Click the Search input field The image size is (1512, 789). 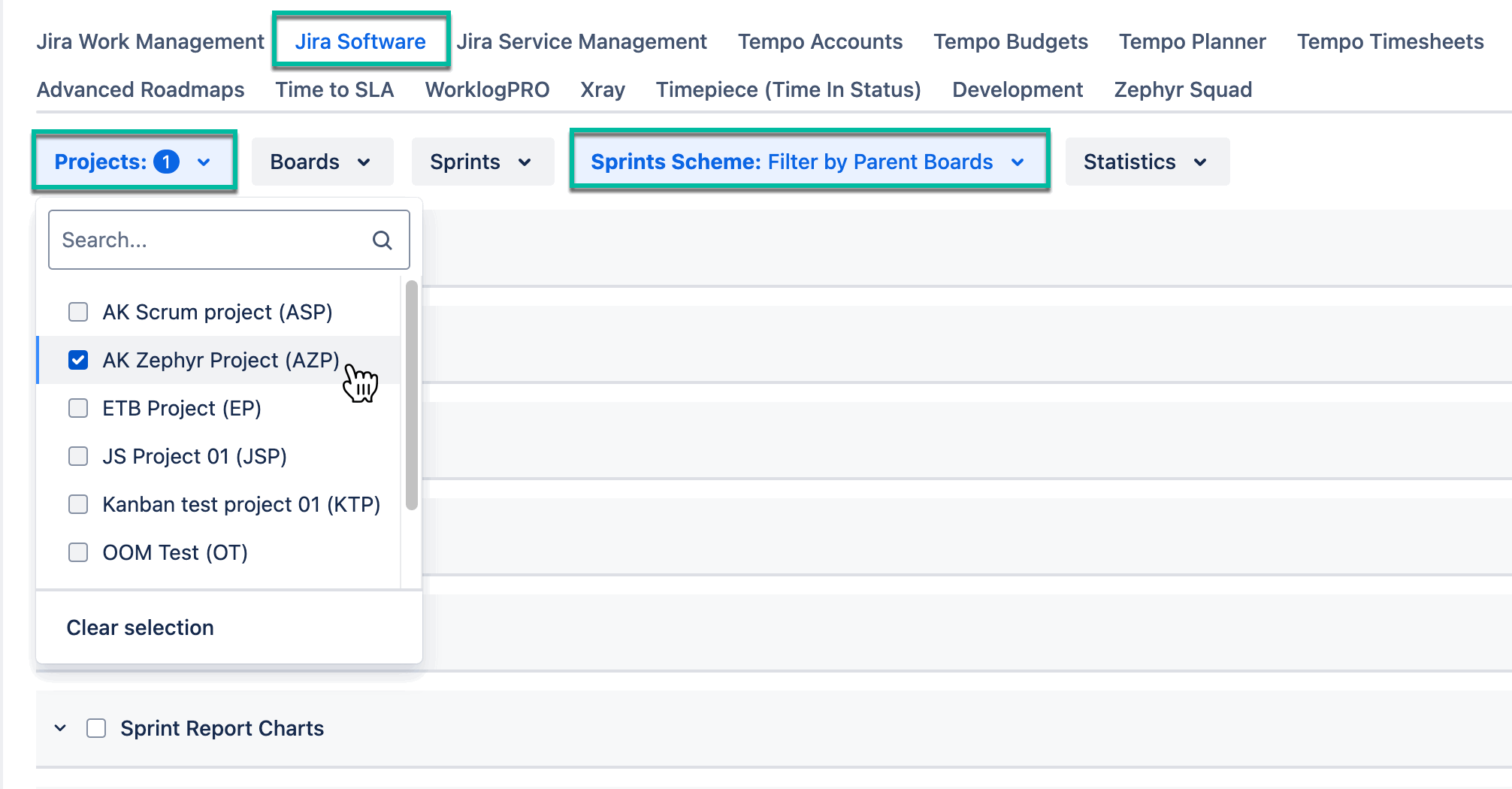pyautogui.click(x=210, y=239)
